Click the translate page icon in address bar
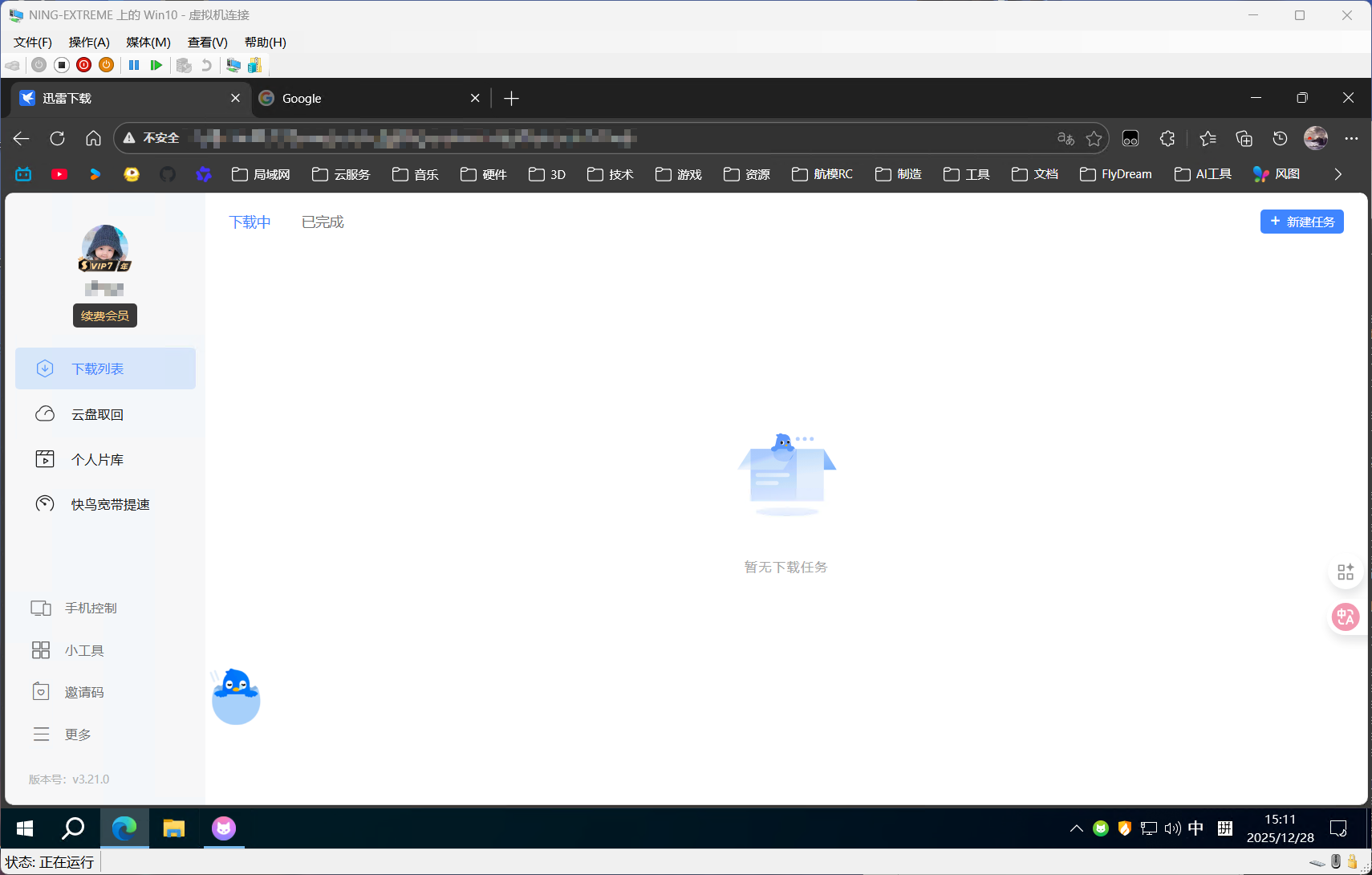This screenshot has height=875, width=1372. pos(1066,139)
